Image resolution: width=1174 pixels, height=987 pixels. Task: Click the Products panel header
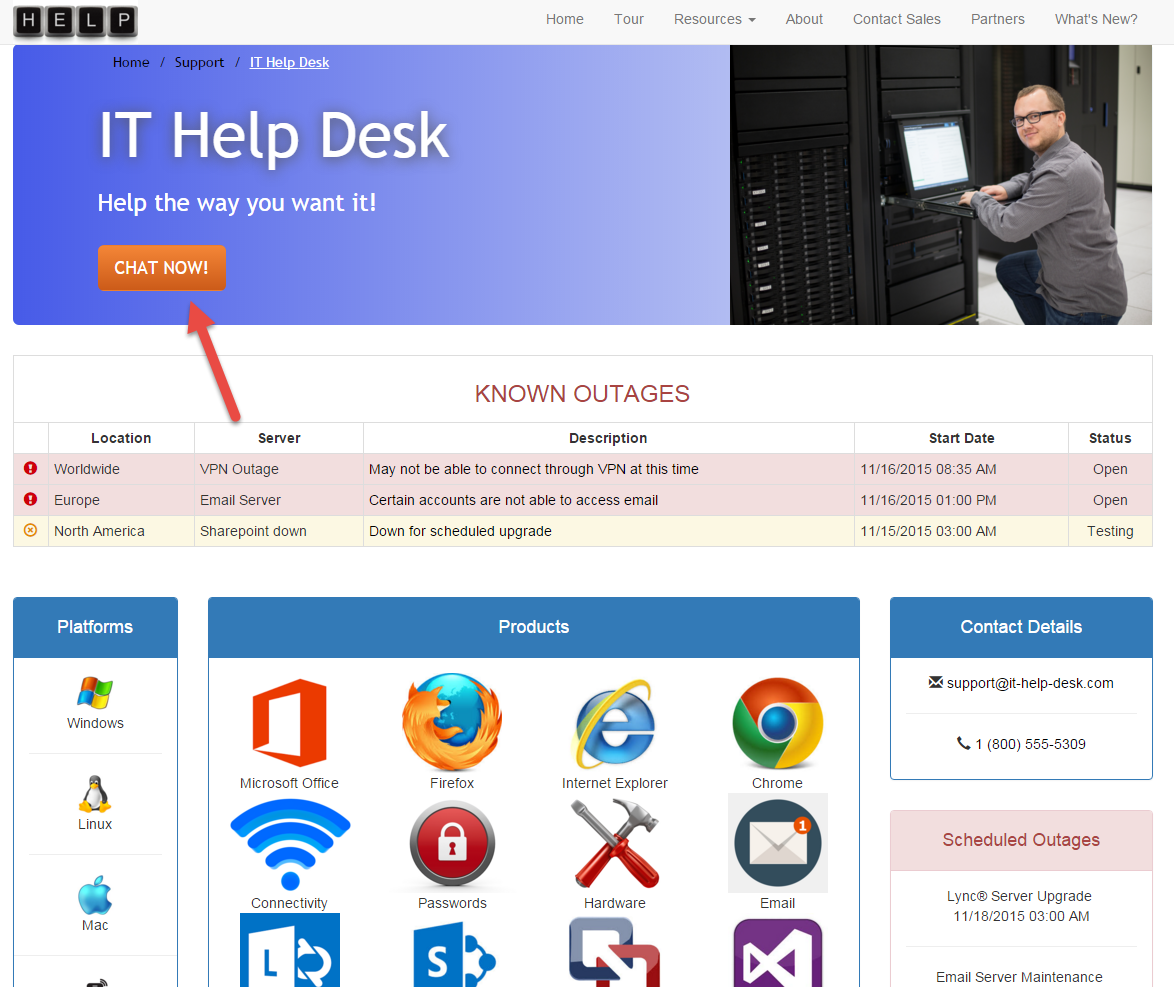tap(534, 627)
